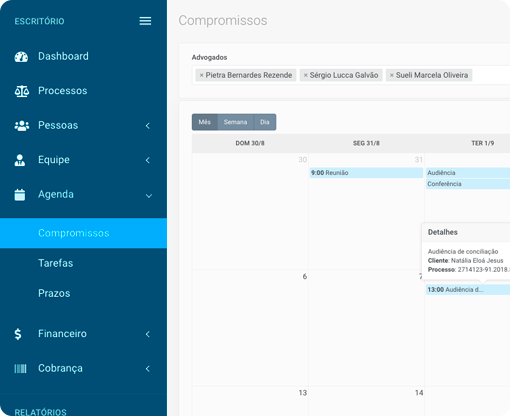Select day 13 in calendar

point(303,393)
